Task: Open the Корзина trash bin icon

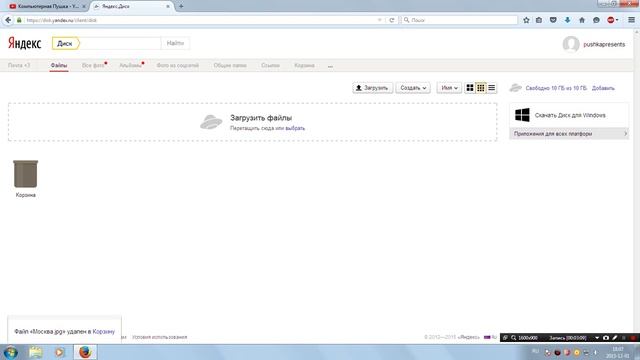Action: [x=25, y=174]
